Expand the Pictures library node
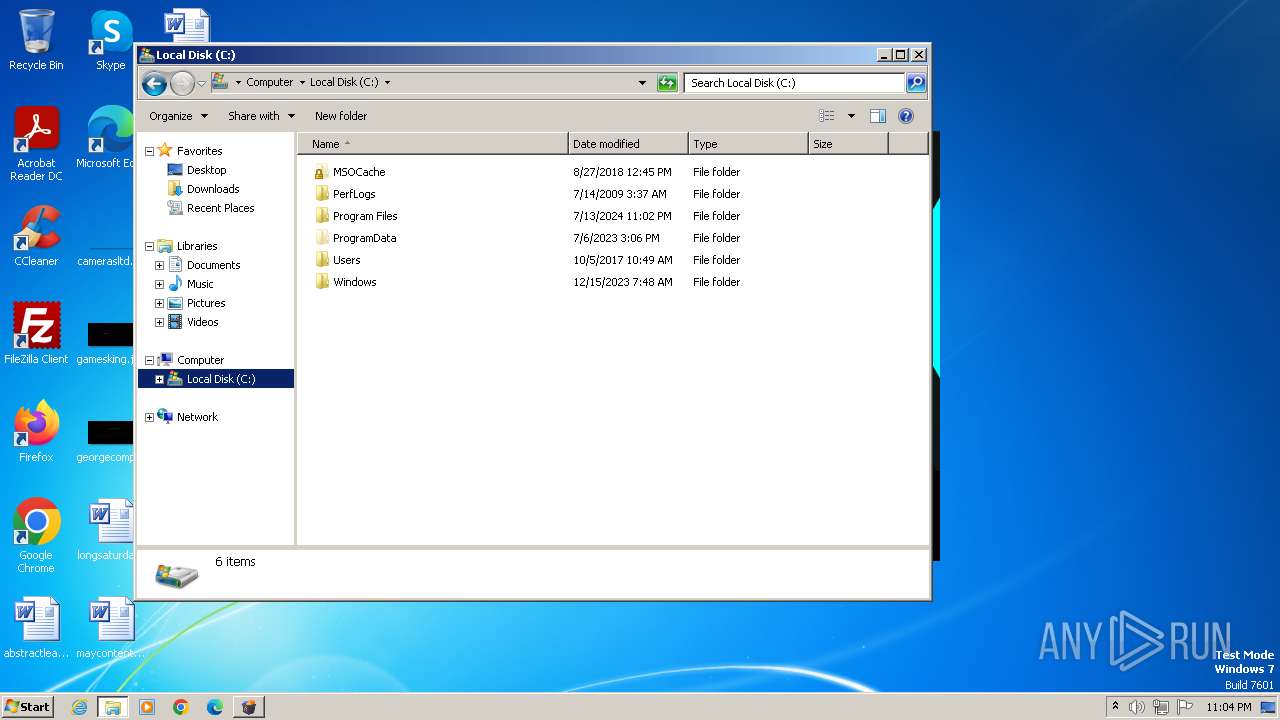The width and height of the screenshot is (1280, 720). click(x=159, y=303)
